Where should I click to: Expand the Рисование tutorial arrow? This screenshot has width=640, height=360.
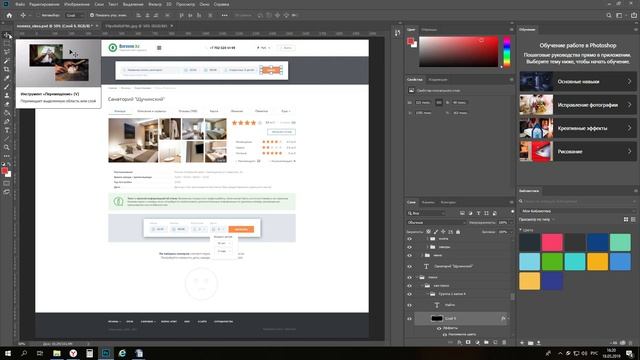tap(629, 151)
